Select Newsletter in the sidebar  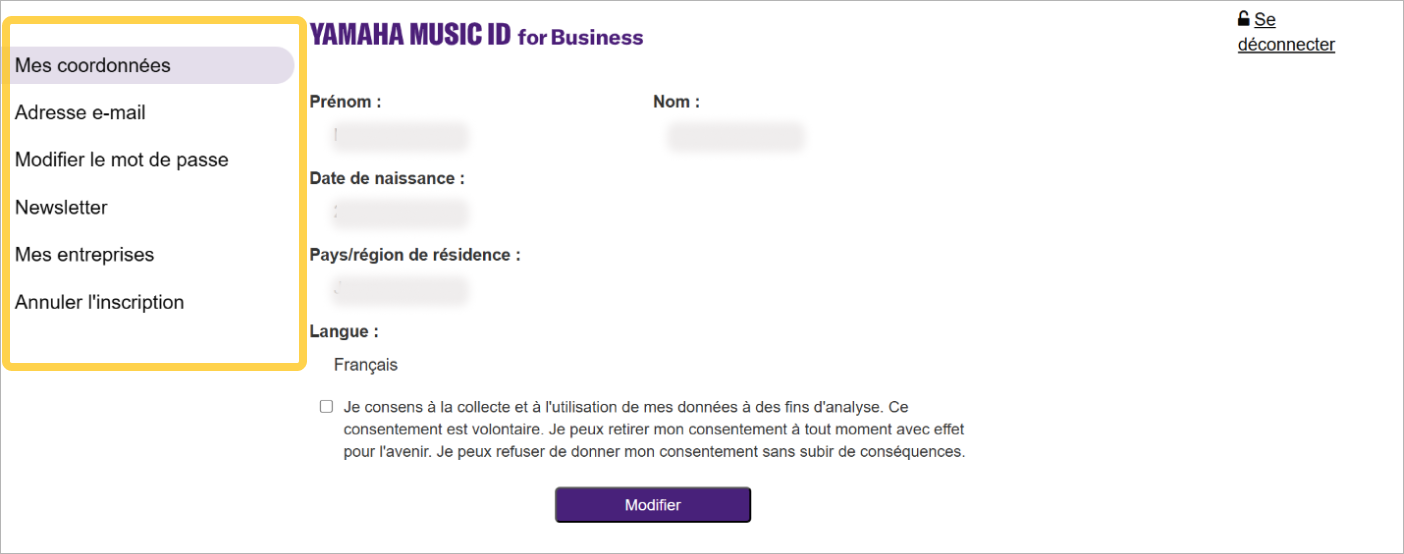pos(61,208)
